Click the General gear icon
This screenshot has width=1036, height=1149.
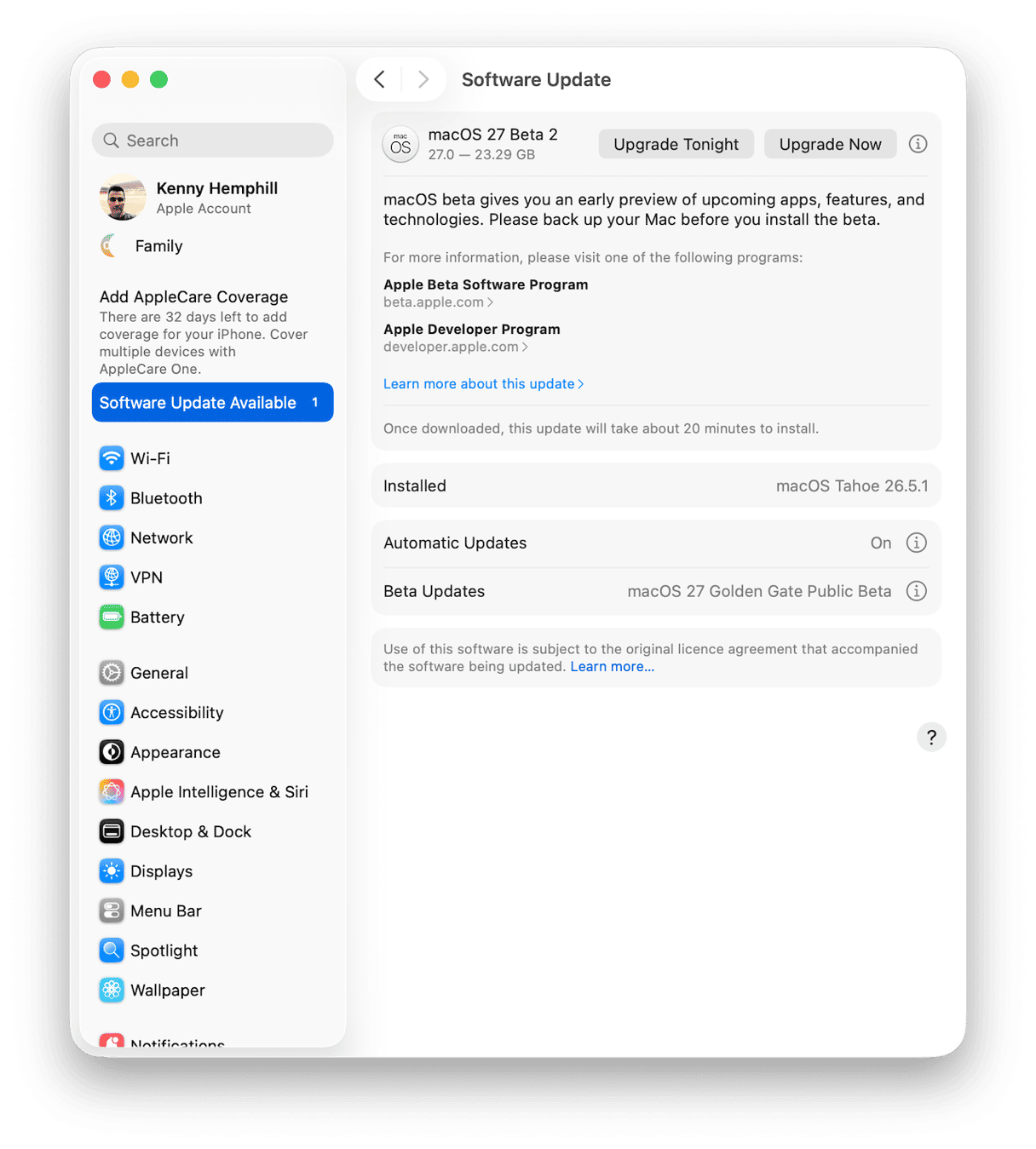(x=112, y=673)
